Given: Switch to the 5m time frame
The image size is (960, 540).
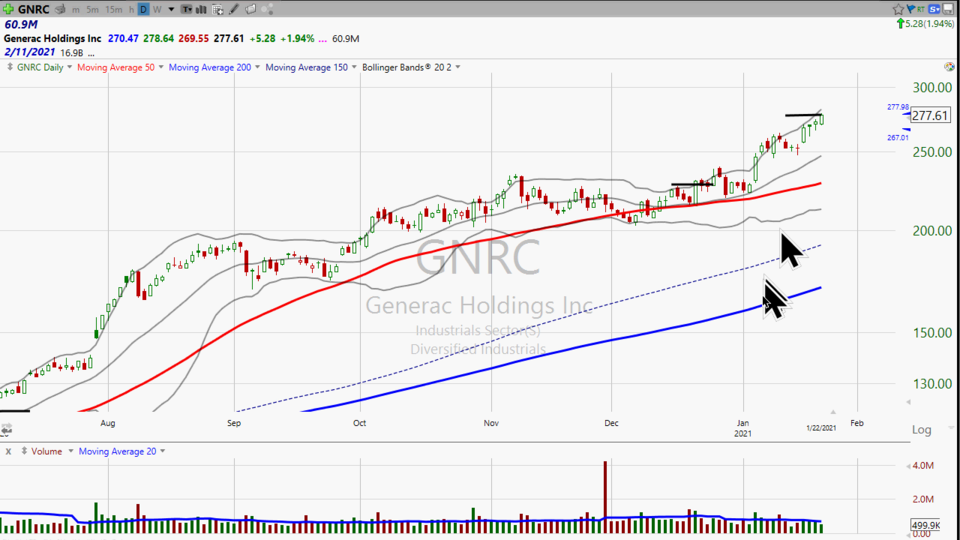Looking at the screenshot, I should coord(92,9).
